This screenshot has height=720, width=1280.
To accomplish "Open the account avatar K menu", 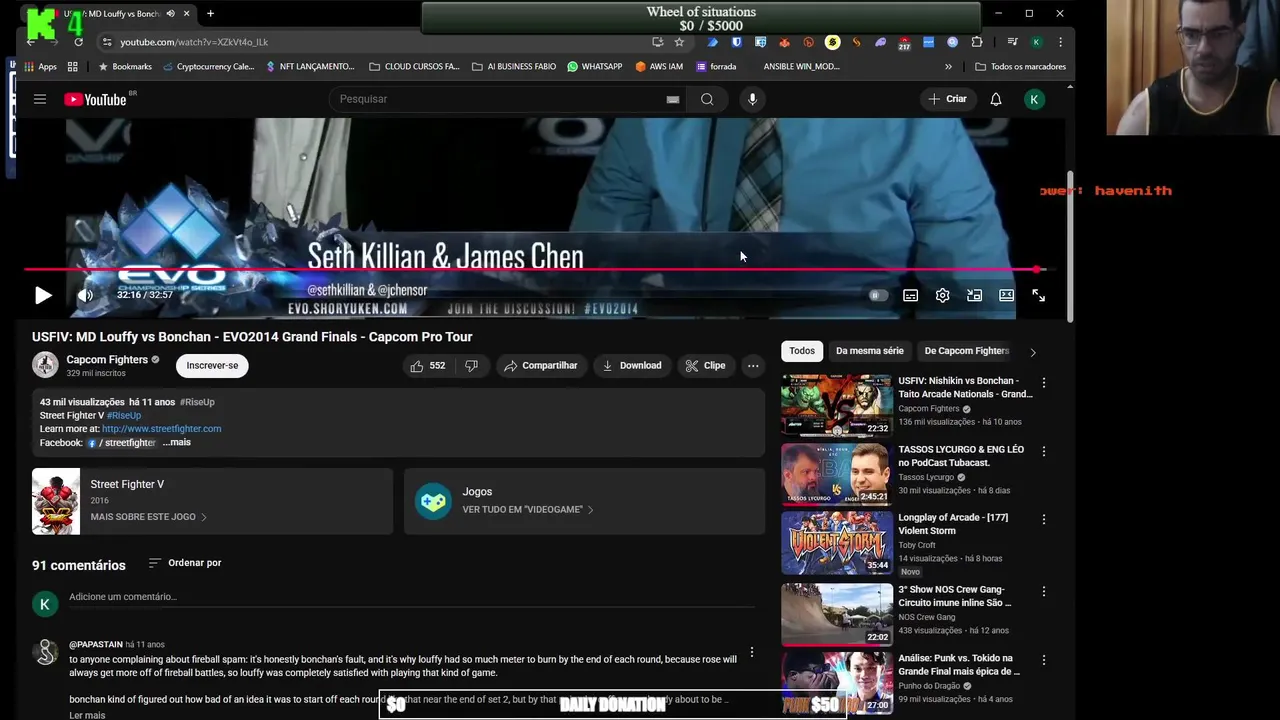I will 1035,99.
